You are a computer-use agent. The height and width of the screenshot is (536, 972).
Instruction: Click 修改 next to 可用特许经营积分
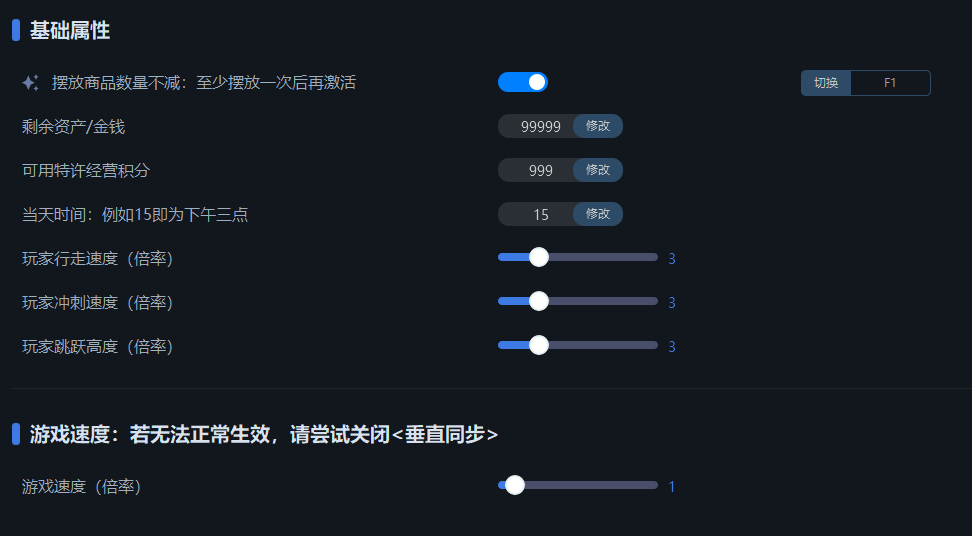point(598,170)
